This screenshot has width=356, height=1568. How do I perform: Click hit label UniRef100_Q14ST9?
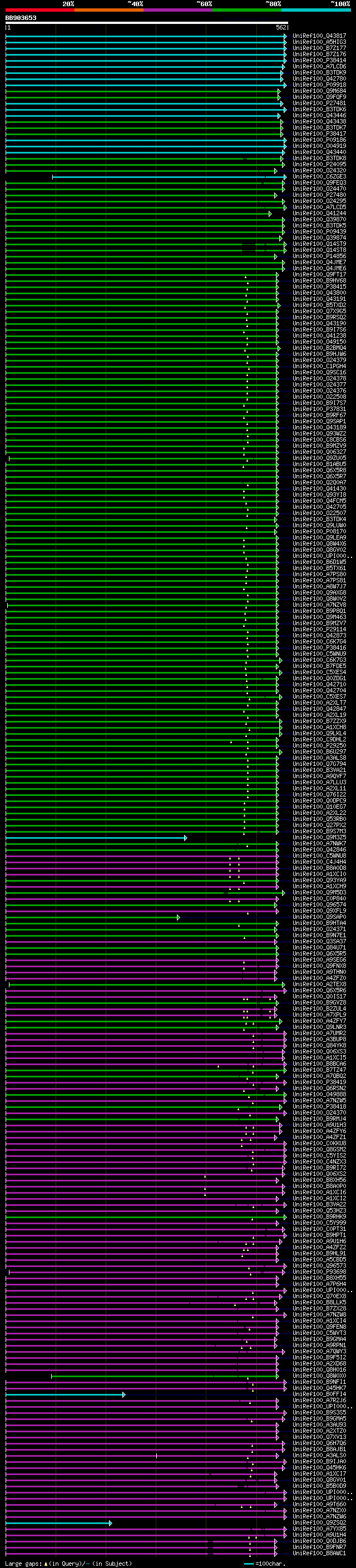(319, 244)
